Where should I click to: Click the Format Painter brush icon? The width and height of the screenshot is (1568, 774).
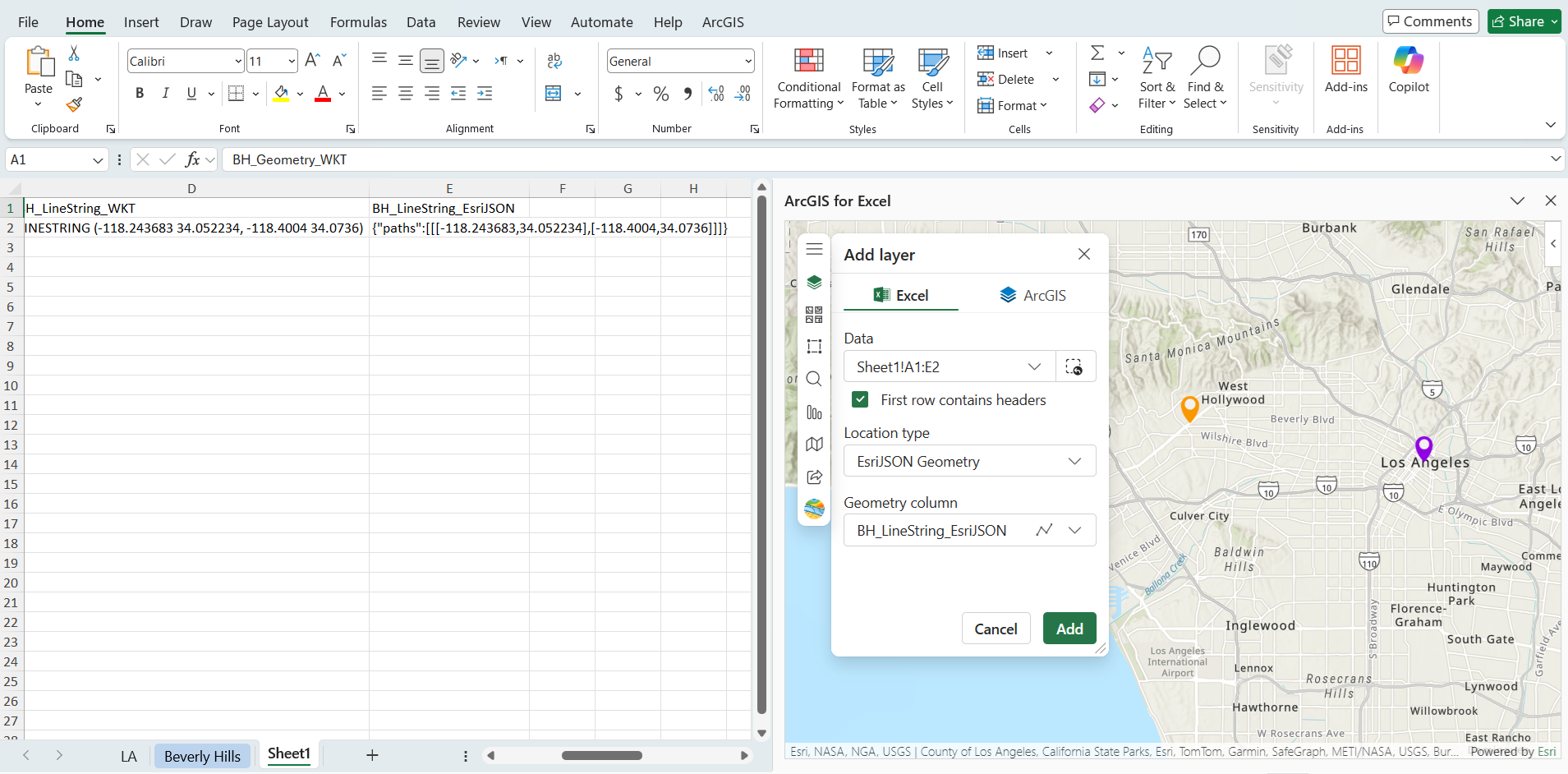pos(74,105)
